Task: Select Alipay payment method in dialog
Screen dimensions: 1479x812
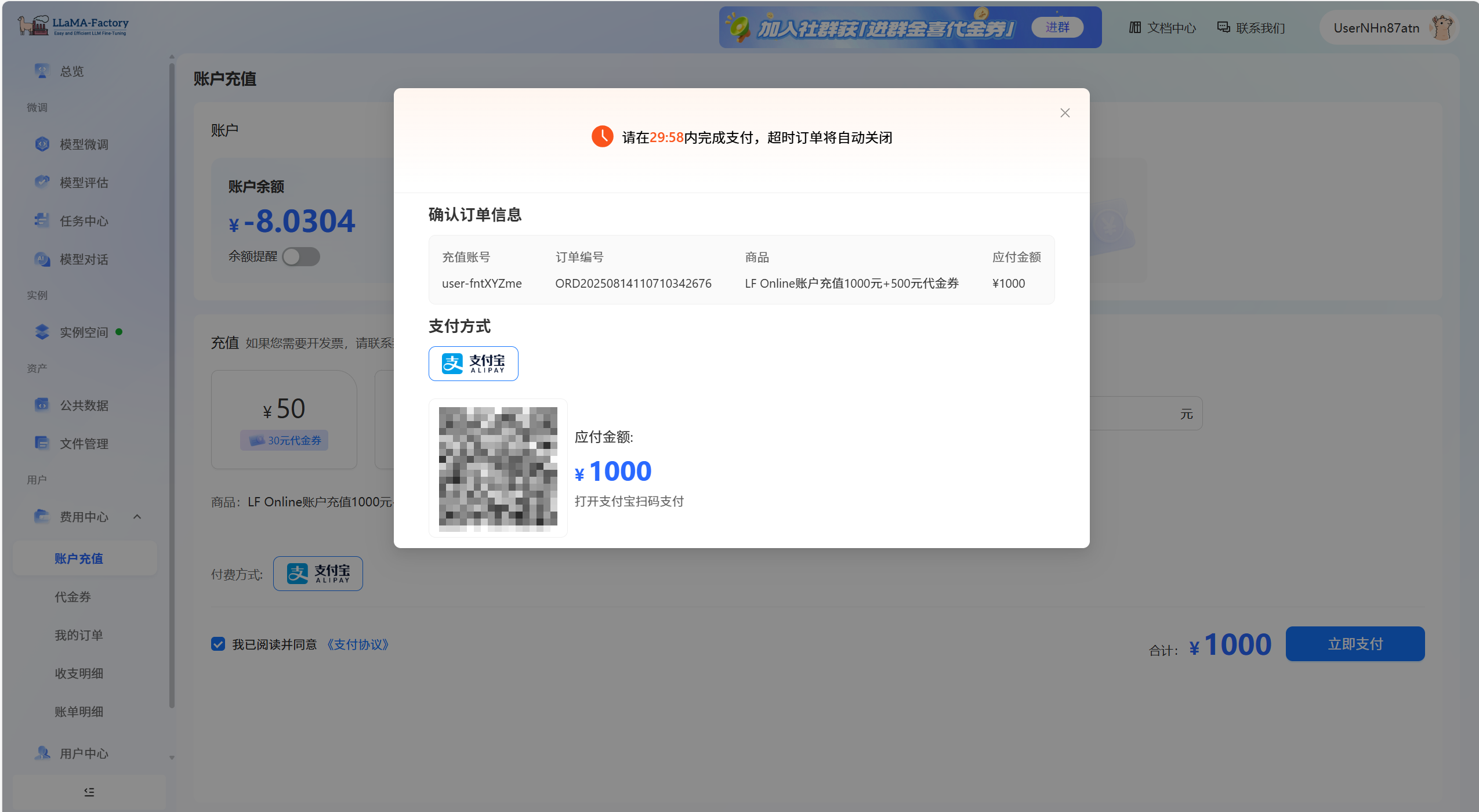Action: [x=473, y=364]
